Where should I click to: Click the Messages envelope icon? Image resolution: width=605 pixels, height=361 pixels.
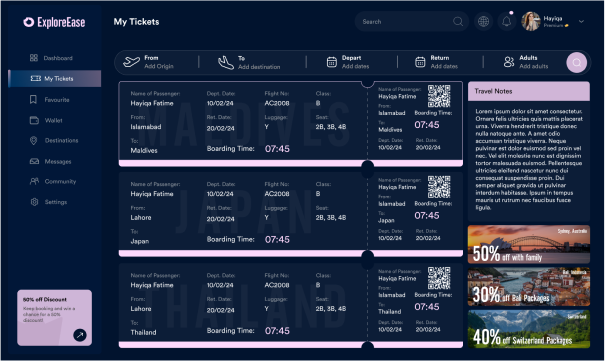(34, 161)
